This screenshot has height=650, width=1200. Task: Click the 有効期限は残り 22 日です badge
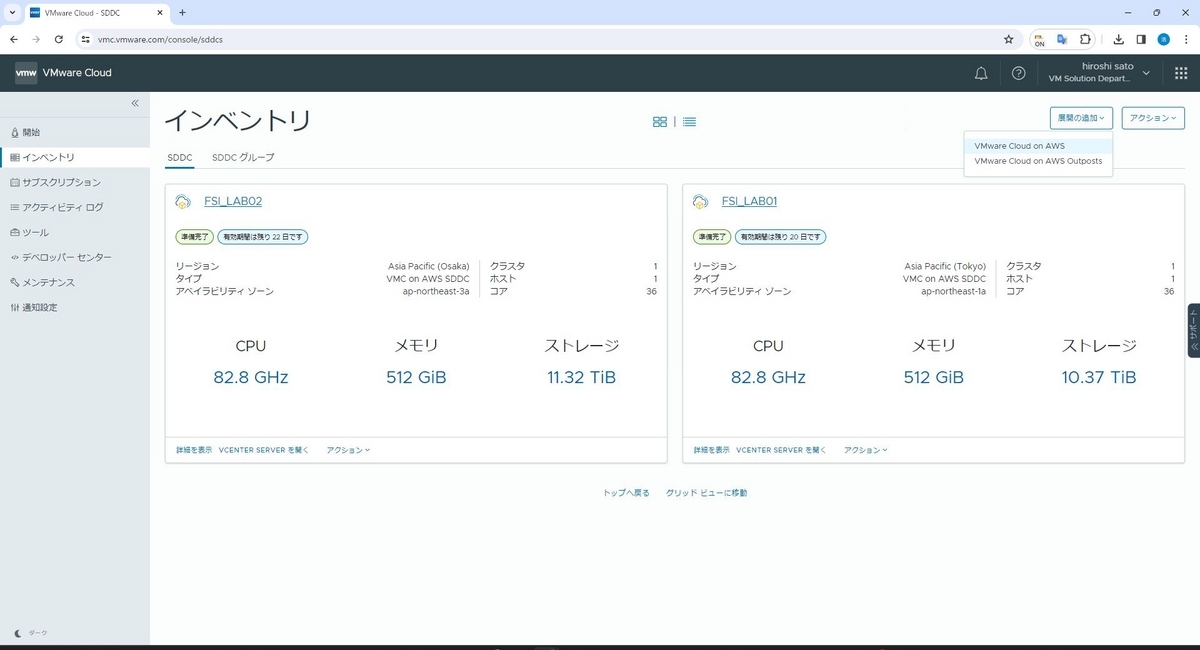263,237
